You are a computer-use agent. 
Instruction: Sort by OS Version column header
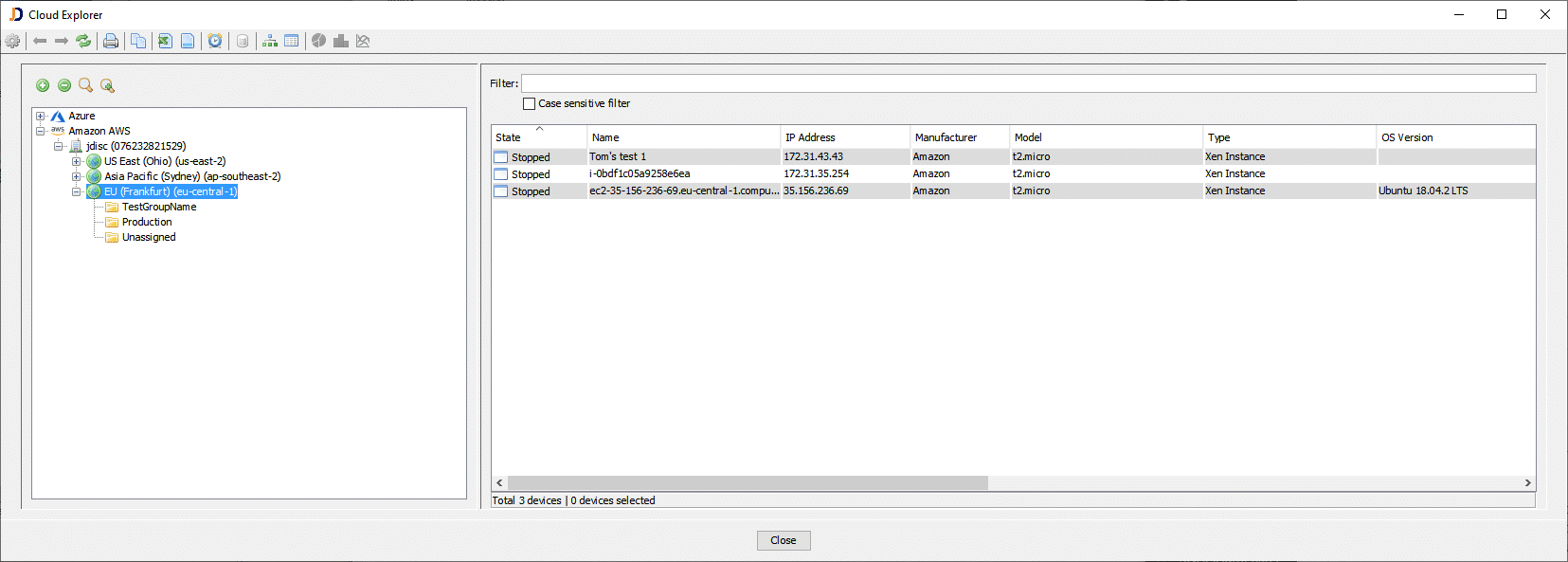coord(1455,137)
